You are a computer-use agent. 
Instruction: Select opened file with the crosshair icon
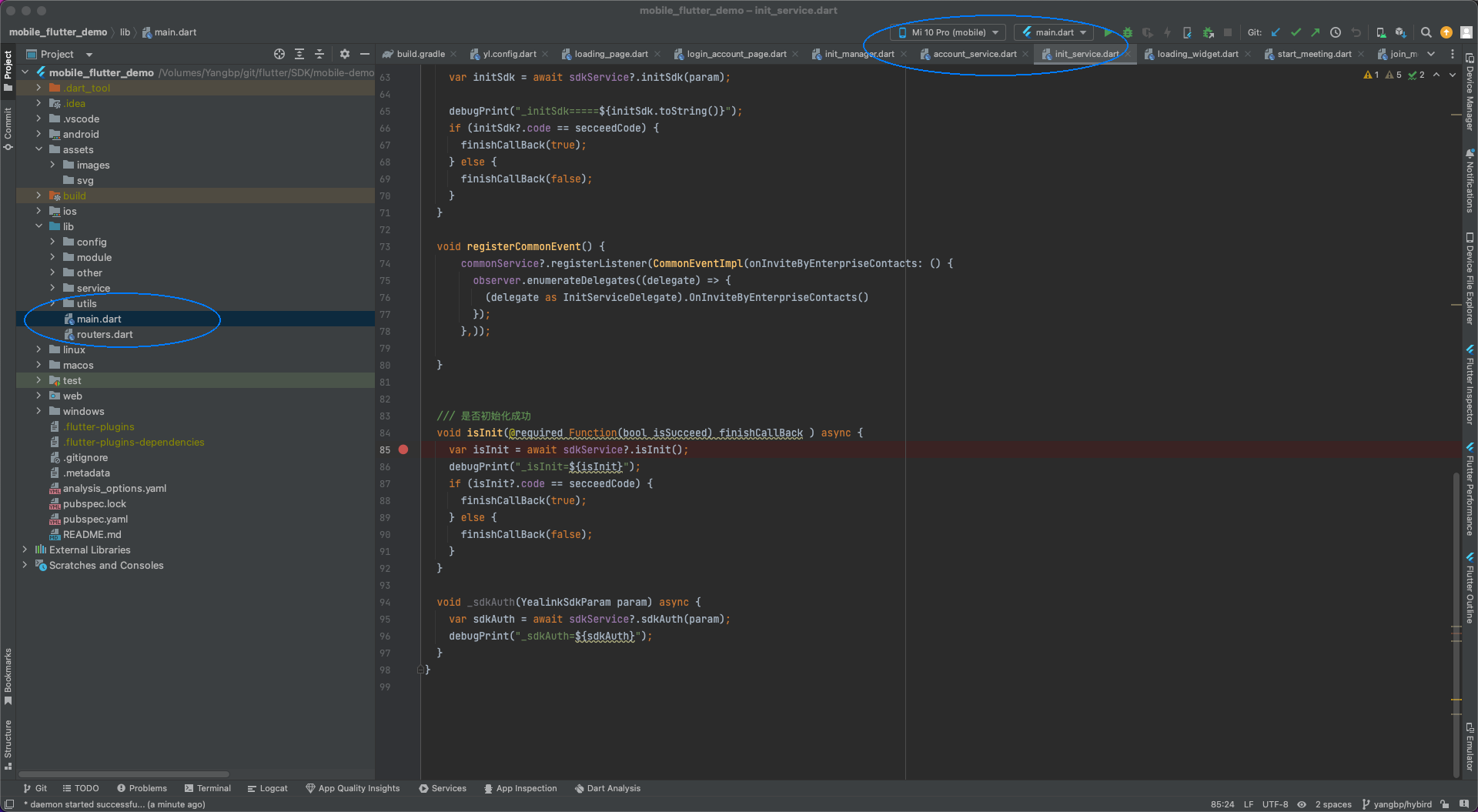(x=279, y=54)
